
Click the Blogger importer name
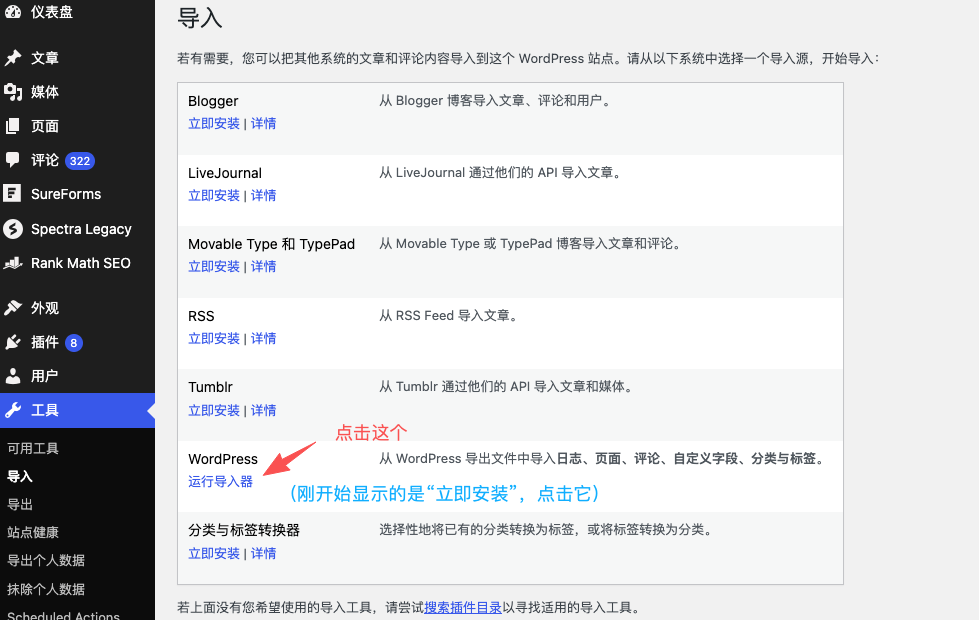[x=213, y=101]
